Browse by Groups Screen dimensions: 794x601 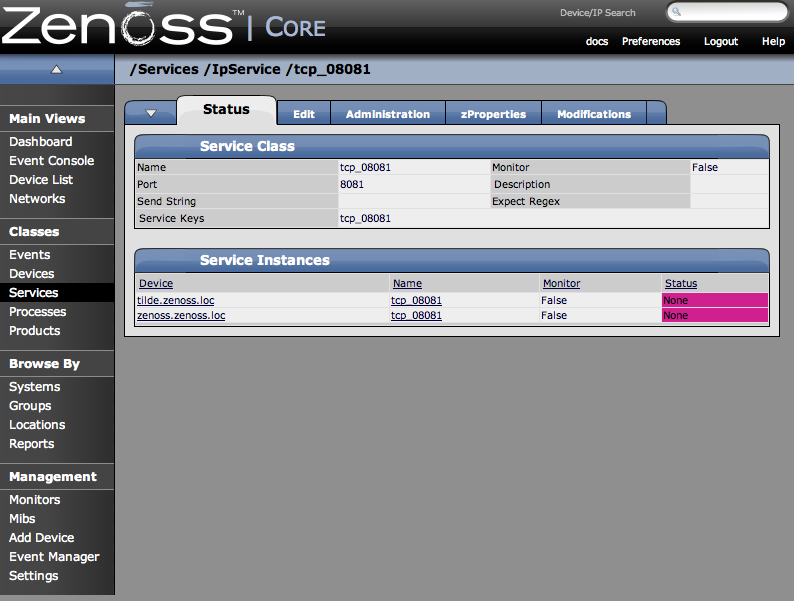pyautogui.click(x=30, y=406)
